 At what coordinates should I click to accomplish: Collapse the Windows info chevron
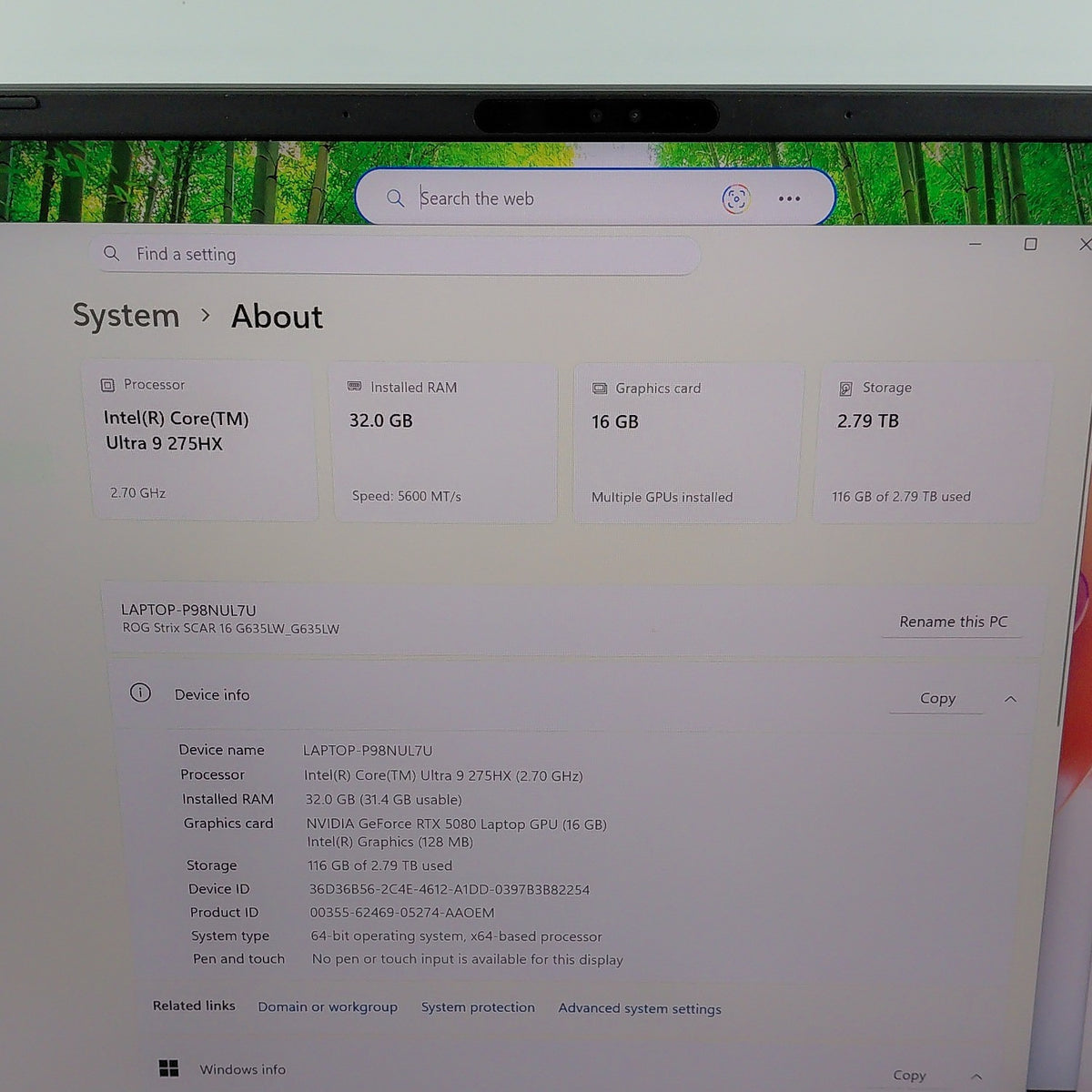pos(976,1077)
